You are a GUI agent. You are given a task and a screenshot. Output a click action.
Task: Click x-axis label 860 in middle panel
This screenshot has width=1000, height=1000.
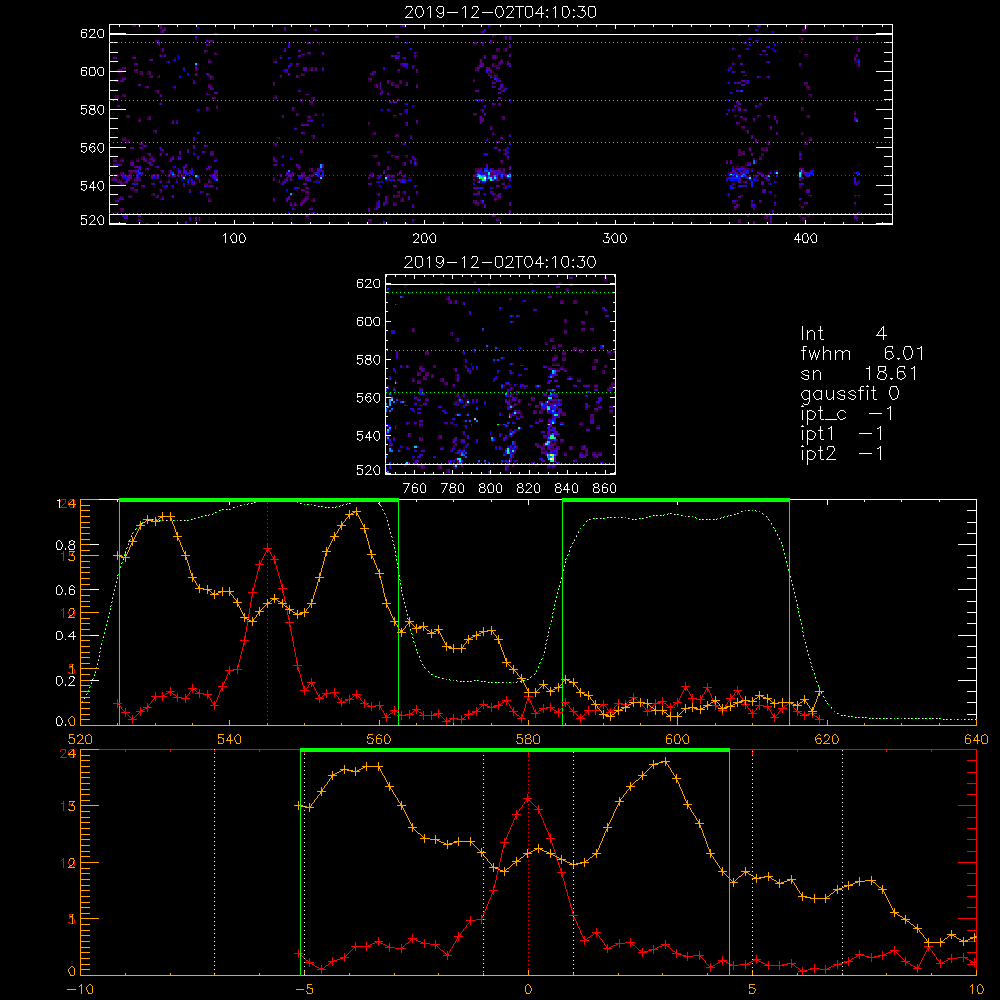click(605, 489)
